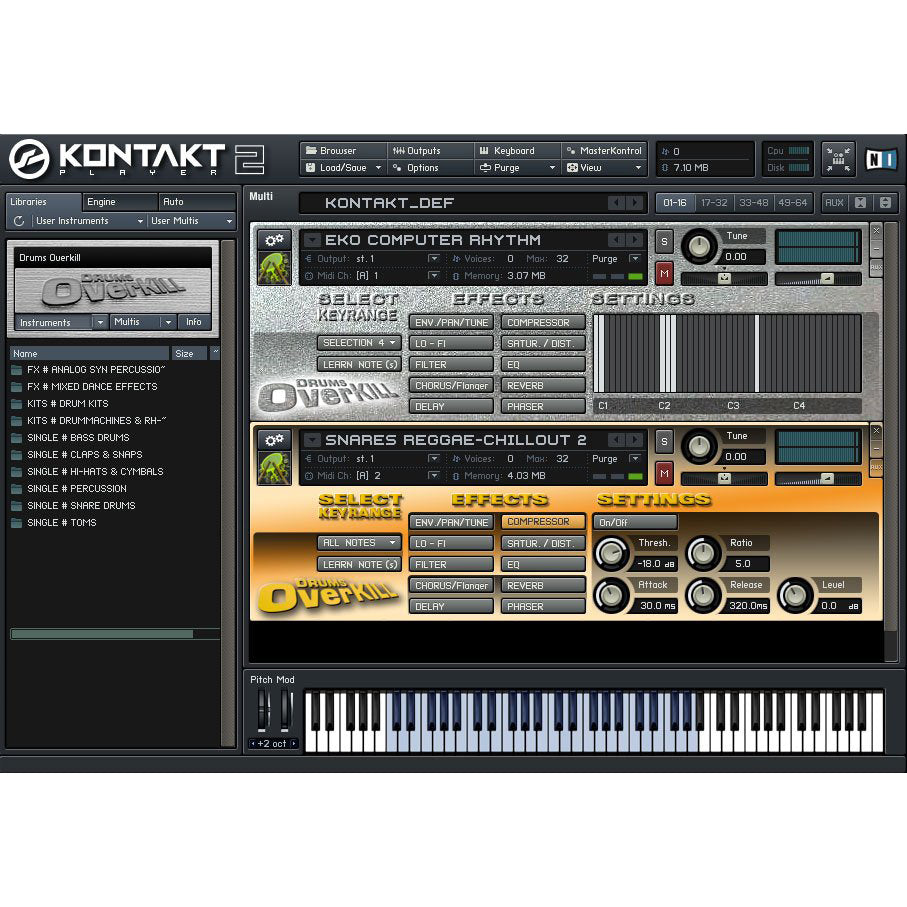Viewport: 907px width, 907px height.
Task: Open EKO Computer Rhythm instrument options gear
Action: pos(273,240)
